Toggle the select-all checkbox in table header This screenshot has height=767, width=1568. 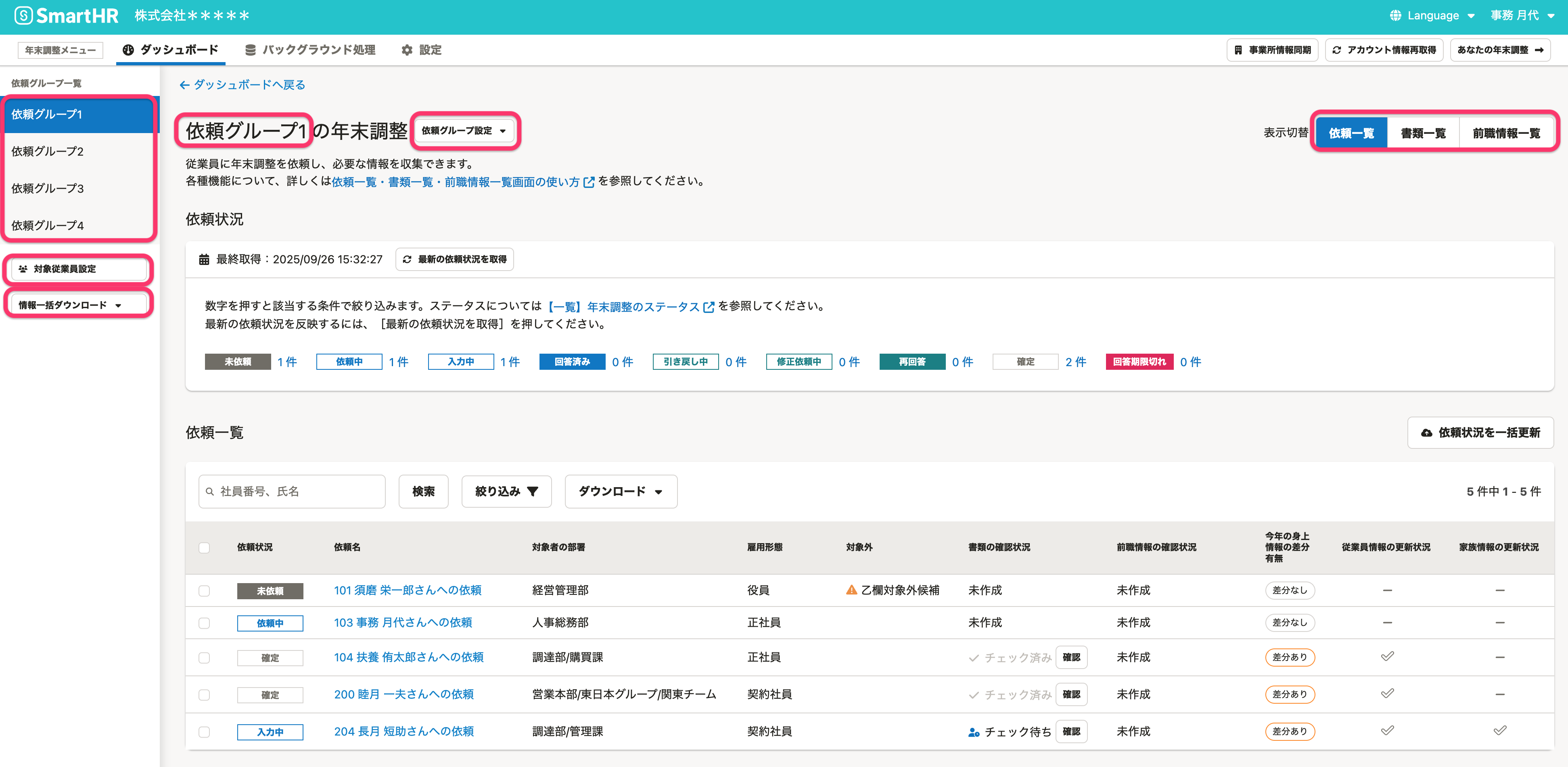[x=205, y=547]
